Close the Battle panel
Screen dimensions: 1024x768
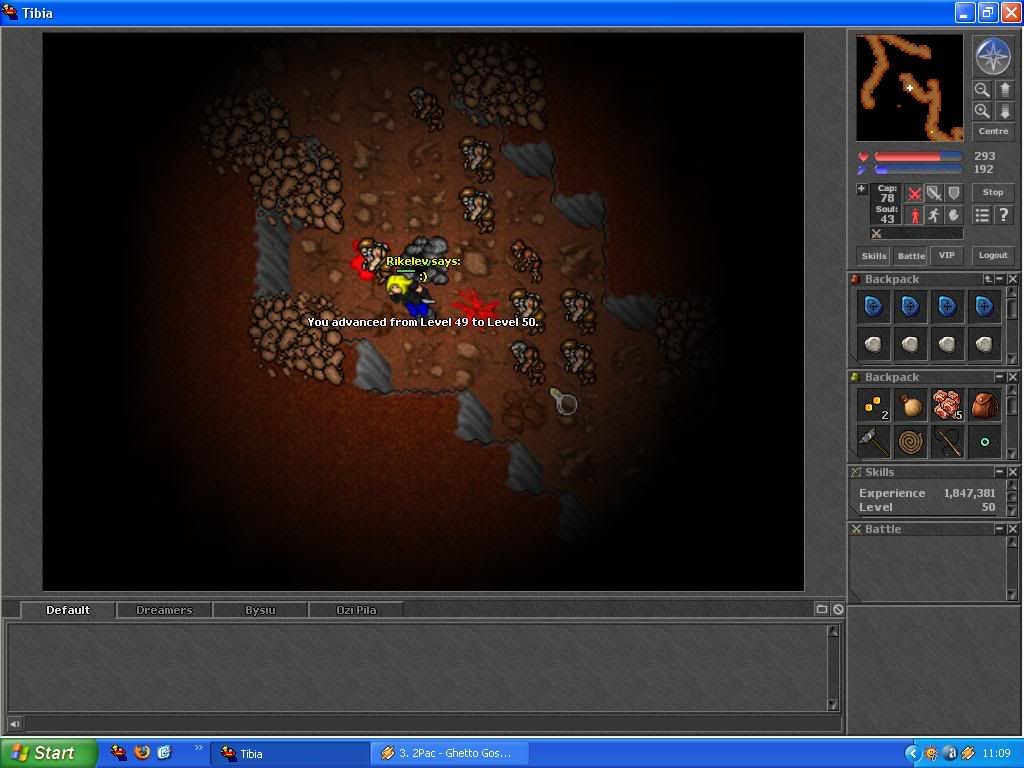[x=1012, y=529]
